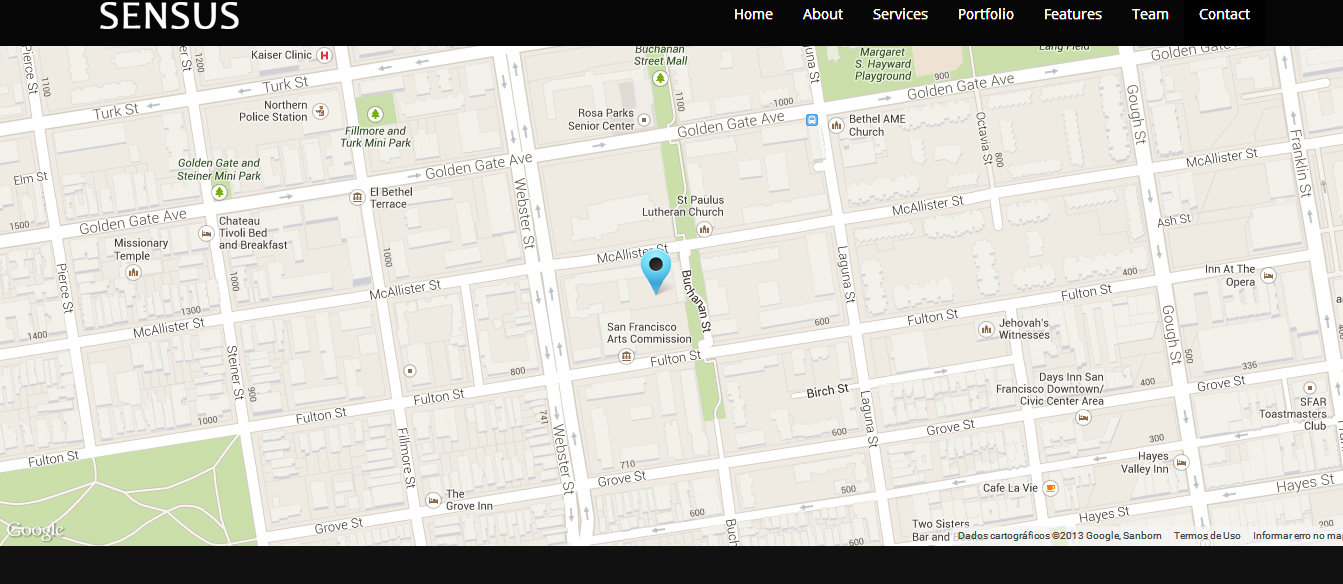Image resolution: width=1343 pixels, height=584 pixels.
Task: Select the Fillmore and Turk Mini Park icon
Action: point(376,114)
